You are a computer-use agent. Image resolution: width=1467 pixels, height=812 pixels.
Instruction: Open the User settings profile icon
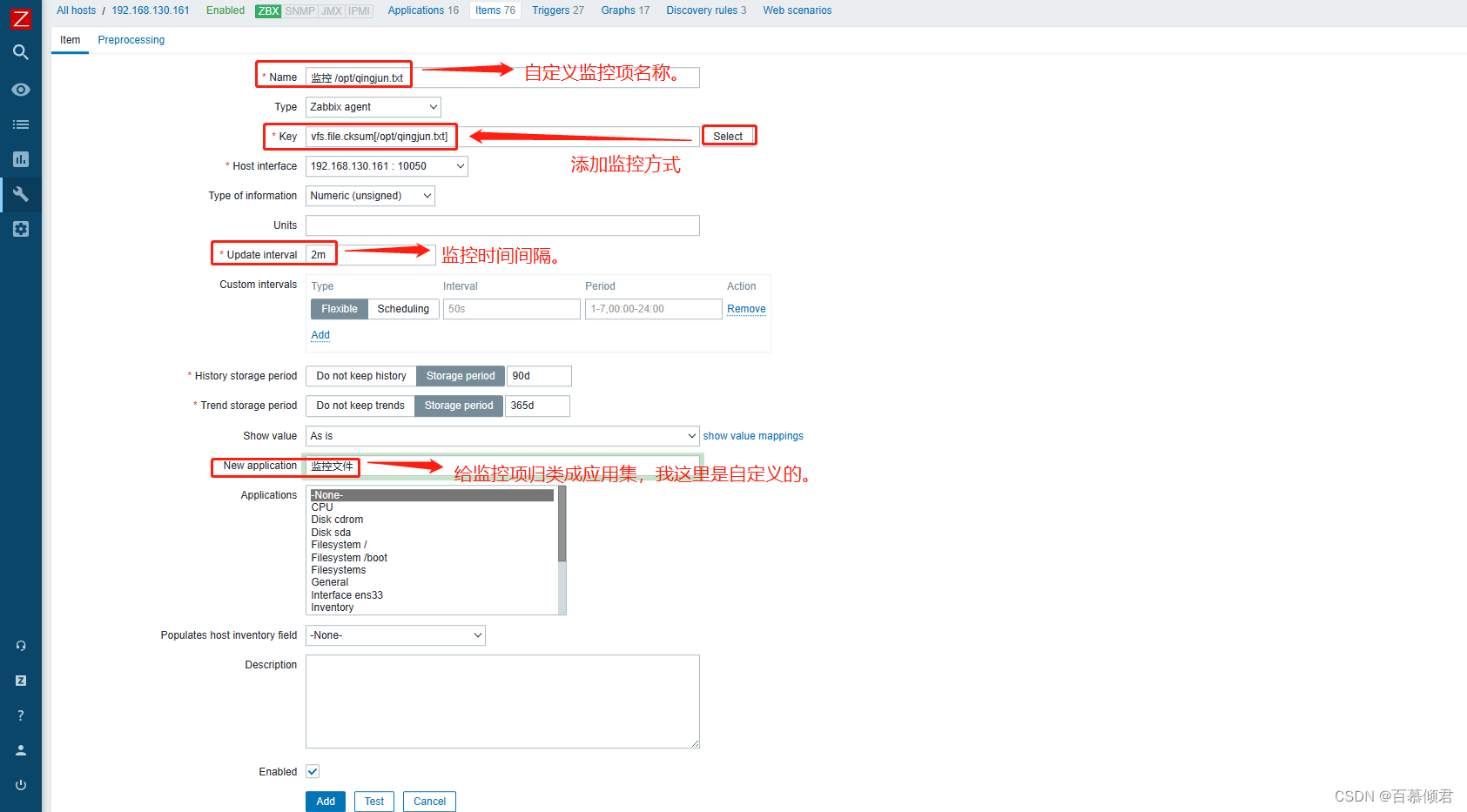click(21, 750)
